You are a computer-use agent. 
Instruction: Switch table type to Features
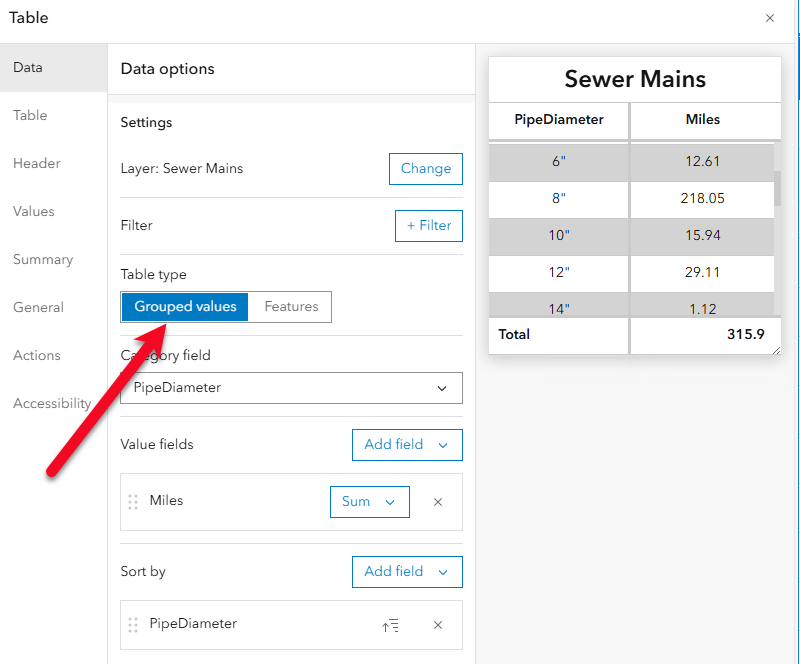291,307
